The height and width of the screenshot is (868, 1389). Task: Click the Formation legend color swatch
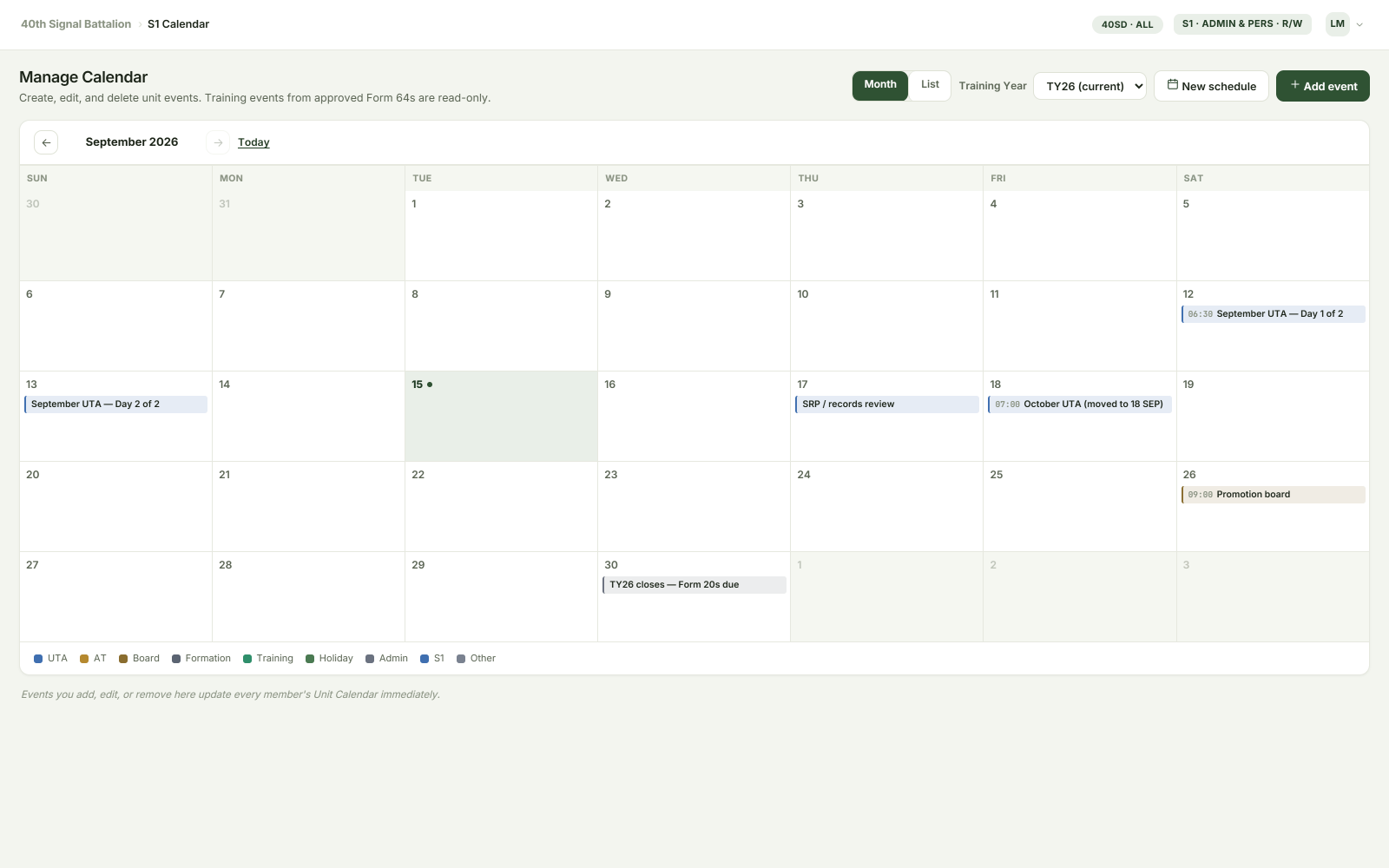[176, 659]
